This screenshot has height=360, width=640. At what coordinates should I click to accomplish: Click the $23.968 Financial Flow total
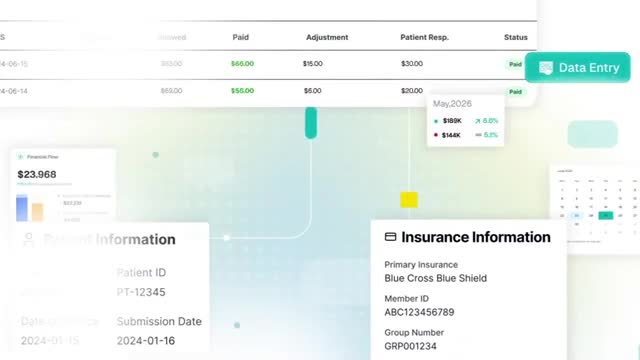point(37,174)
